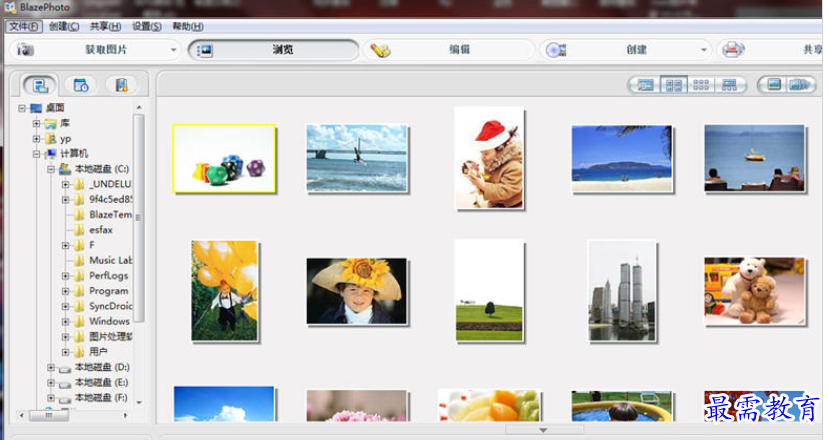Click folder tree scroll down arrow

point(139,402)
